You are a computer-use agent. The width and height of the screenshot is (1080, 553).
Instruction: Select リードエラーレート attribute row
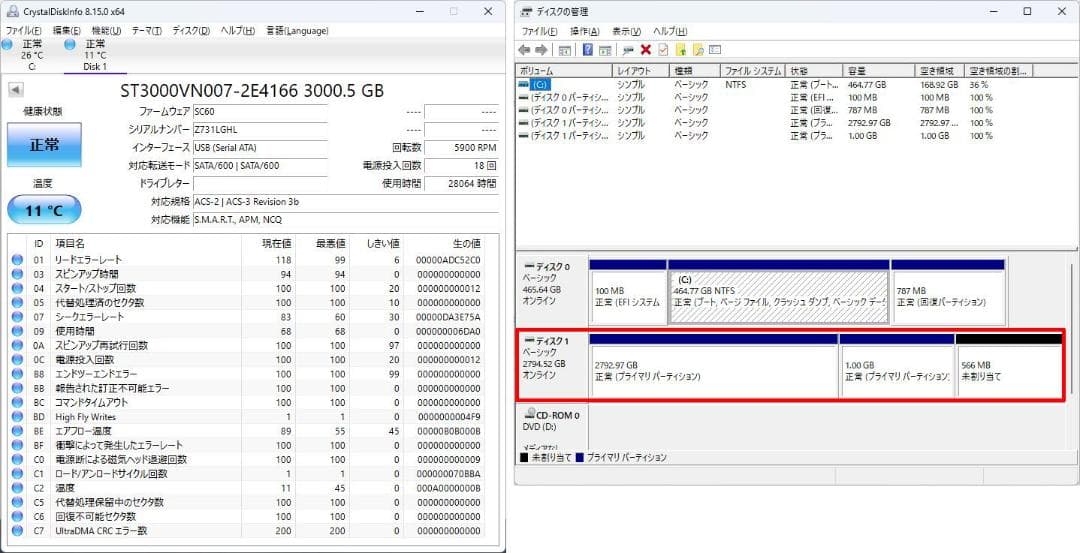(247, 260)
